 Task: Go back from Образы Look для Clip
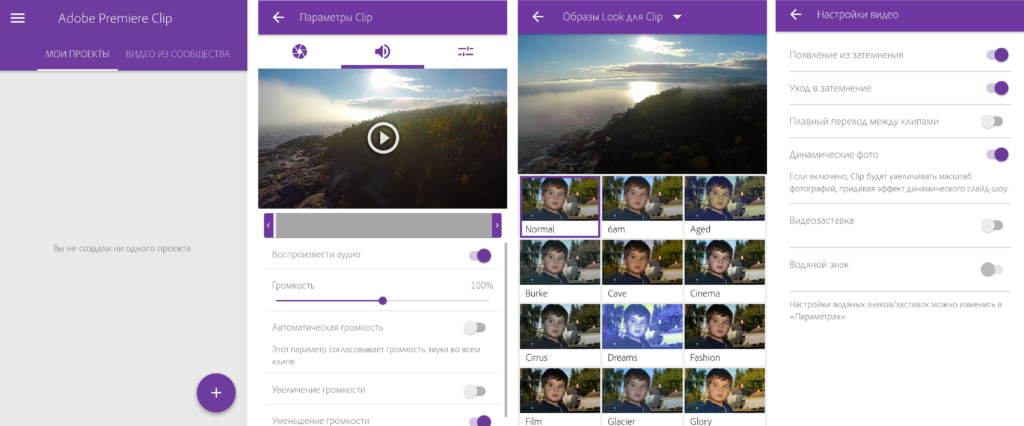(x=538, y=17)
